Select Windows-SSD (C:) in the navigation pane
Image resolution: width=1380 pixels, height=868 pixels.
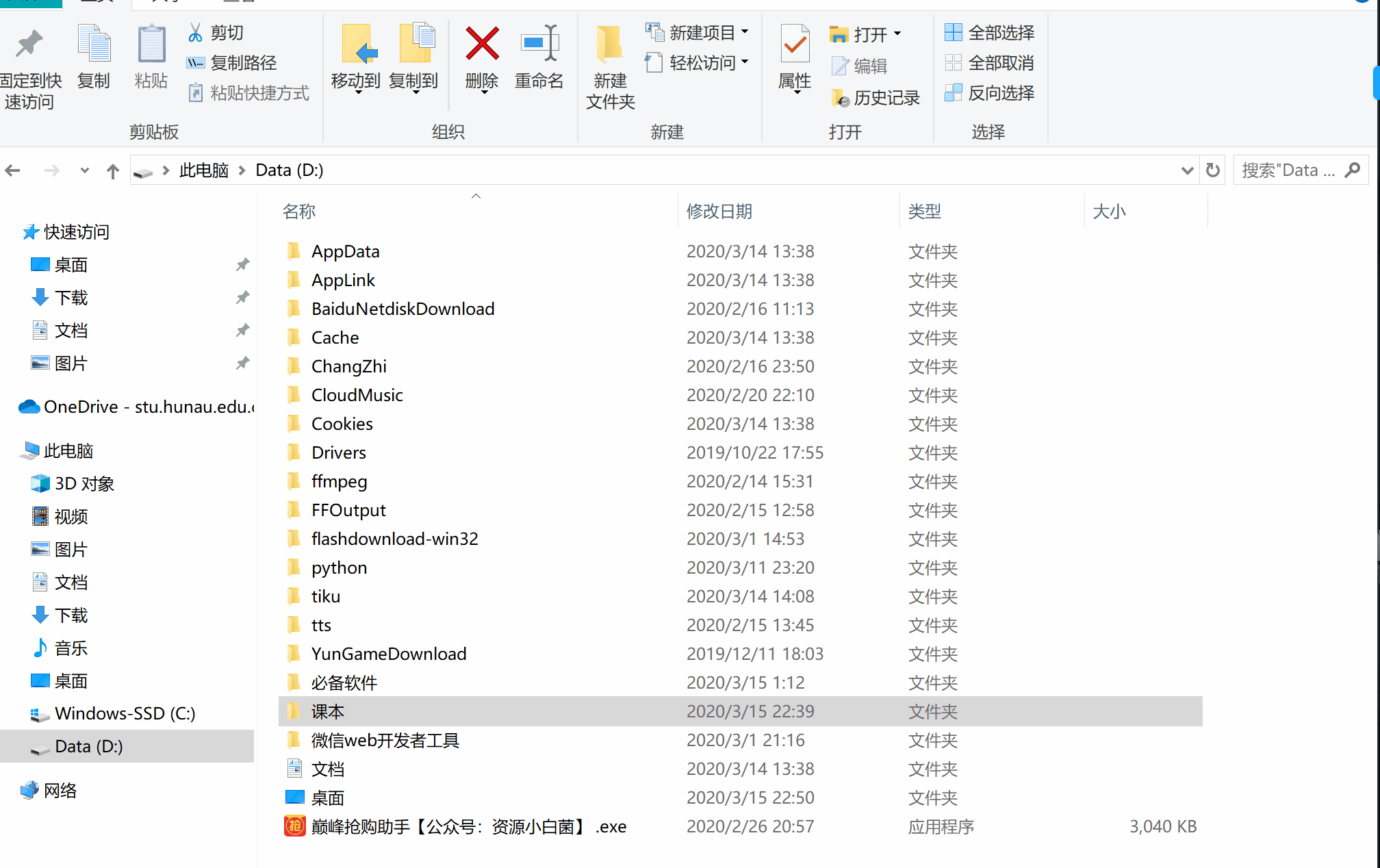pos(125,713)
